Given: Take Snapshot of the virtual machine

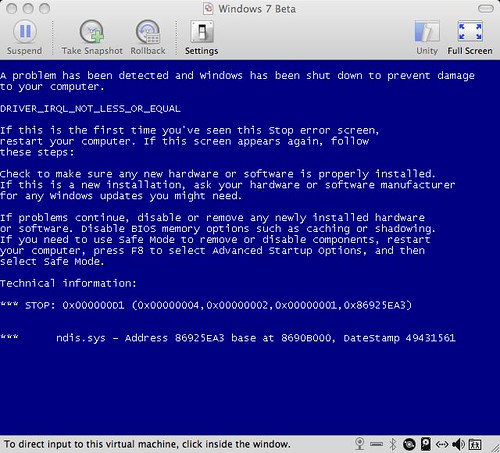Looking at the screenshot, I should 92,37.
